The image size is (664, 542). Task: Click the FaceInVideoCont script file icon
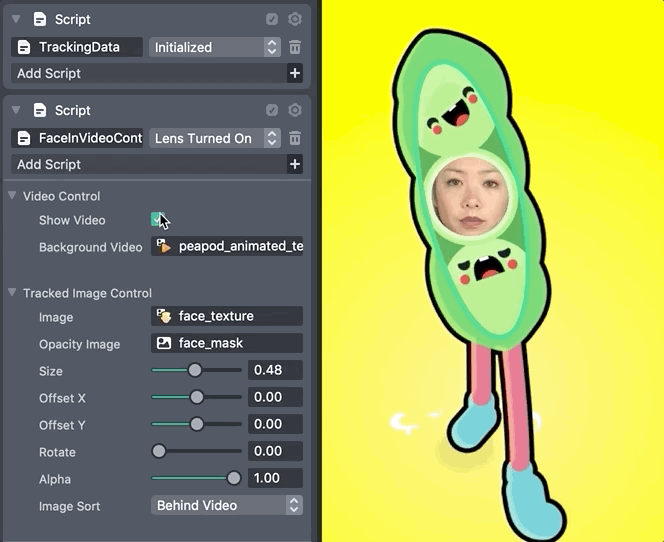pyautogui.click(x=24, y=138)
